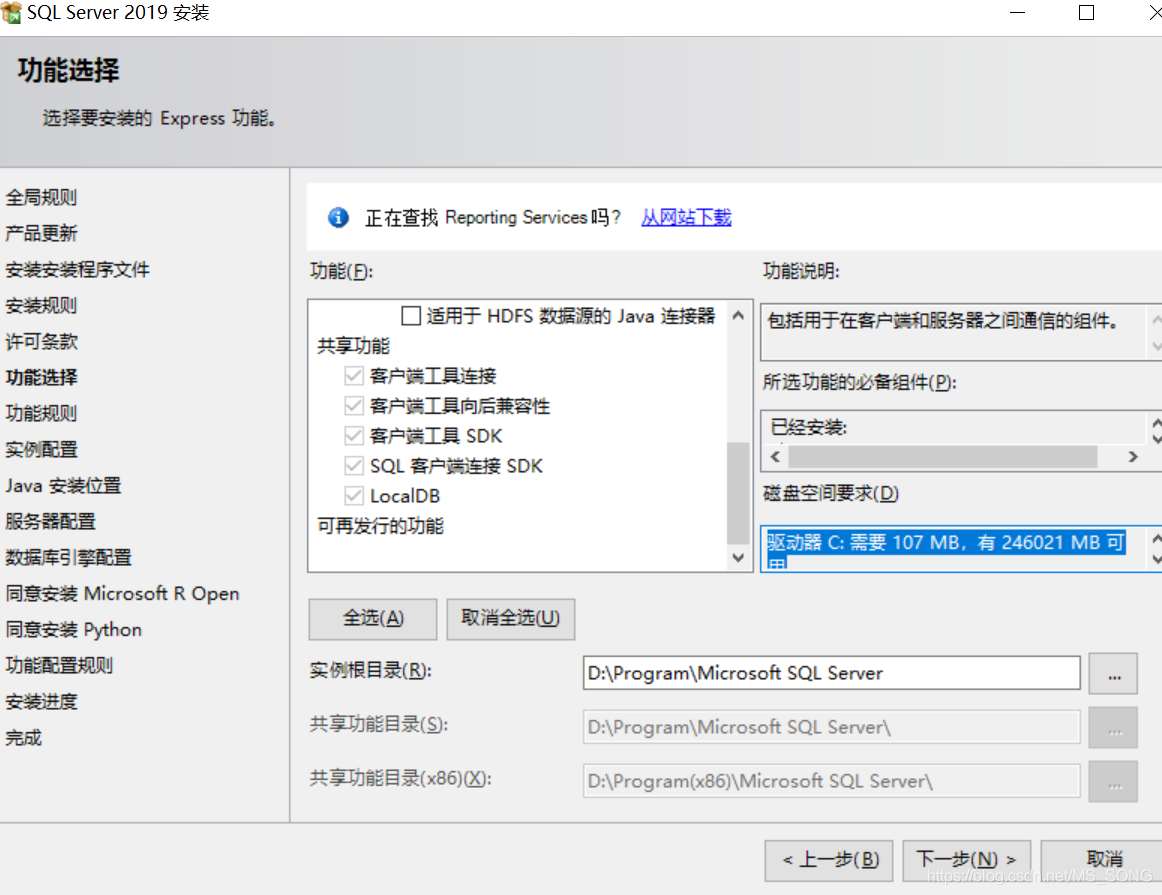
Task: Select the 安装规则 step in sidebar
Action: point(41,305)
